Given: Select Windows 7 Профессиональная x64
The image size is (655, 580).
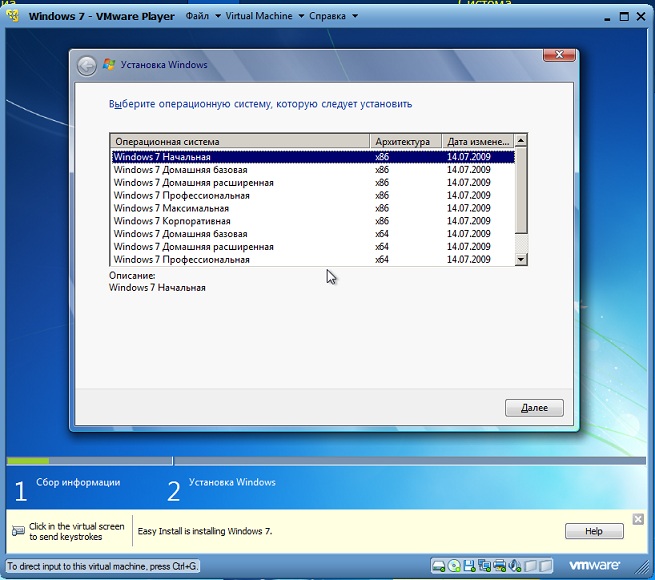Looking at the screenshot, I should [x=313, y=259].
